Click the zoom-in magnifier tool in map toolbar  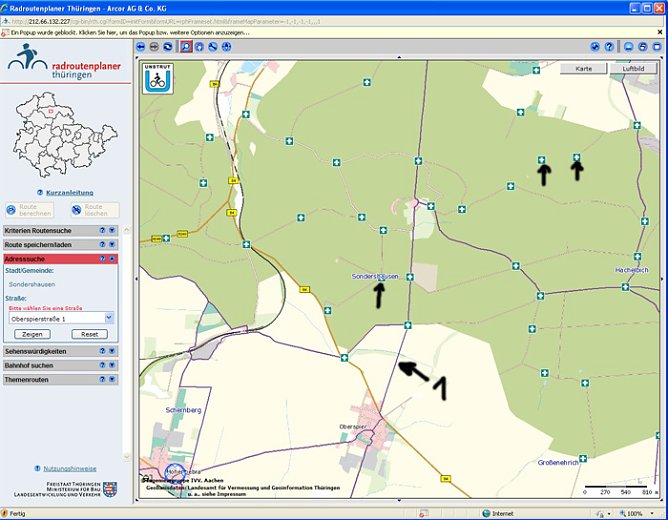click(186, 46)
